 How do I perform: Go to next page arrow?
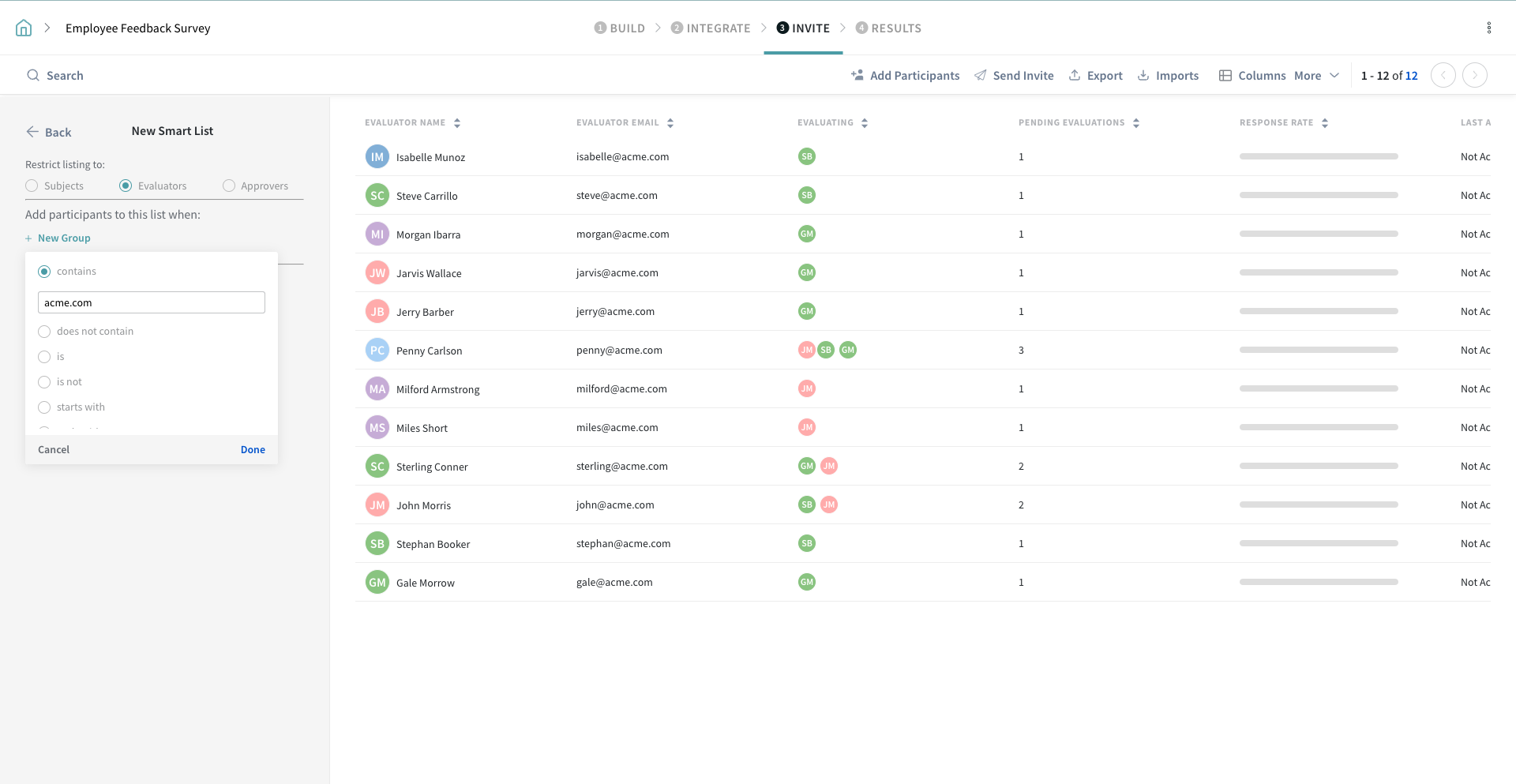[1474, 76]
